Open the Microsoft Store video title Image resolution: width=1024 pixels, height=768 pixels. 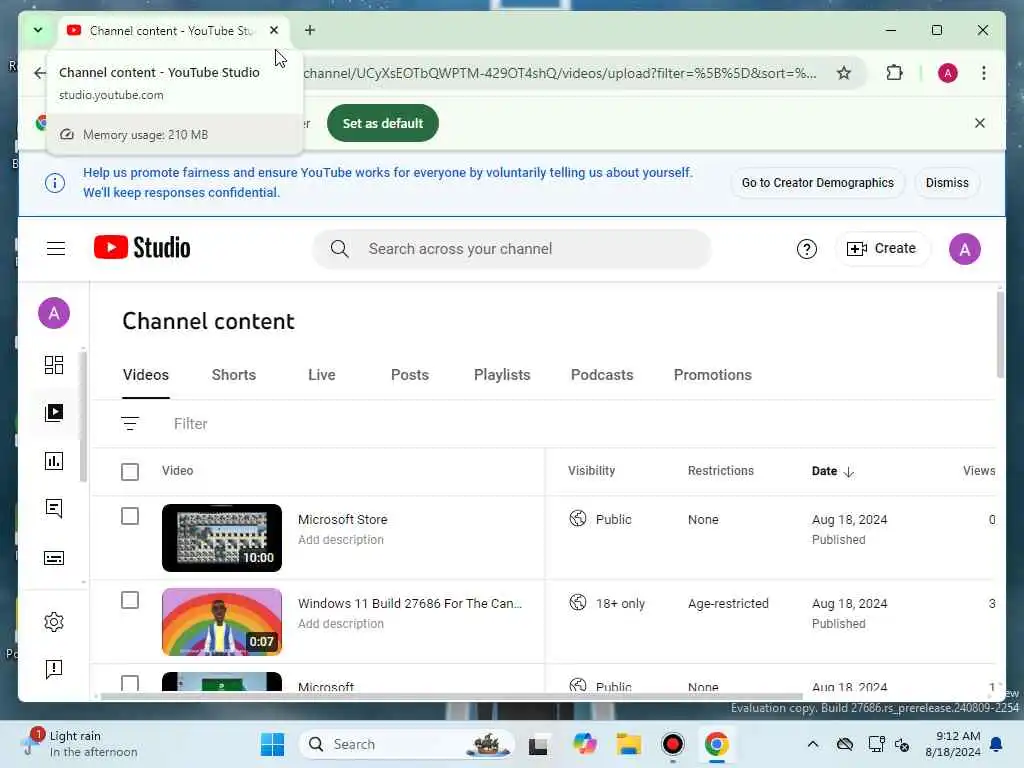343,519
